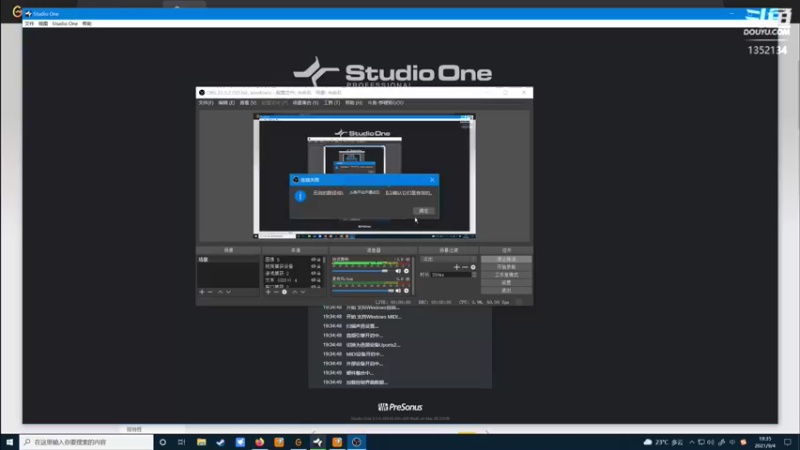Open OBS 查看(V) menu
800x450 pixels.
[x=248, y=103]
